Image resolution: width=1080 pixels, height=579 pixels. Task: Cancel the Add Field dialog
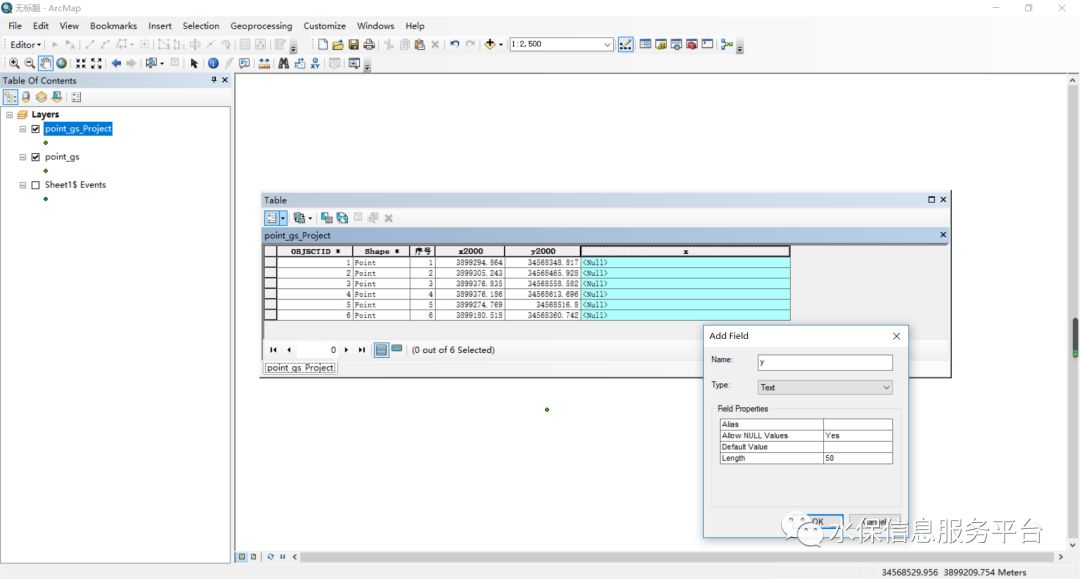click(874, 521)
